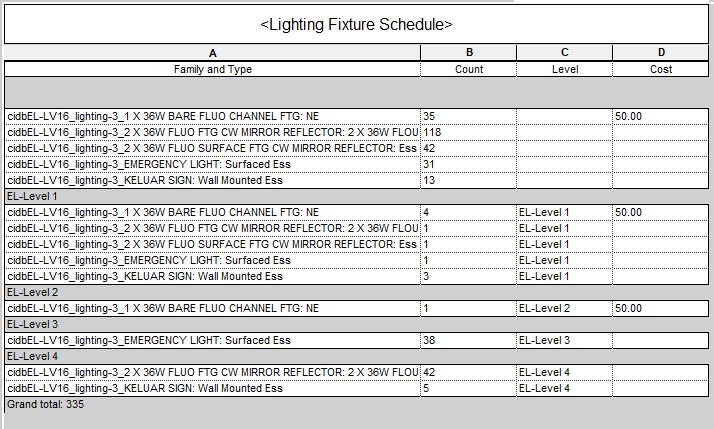The width and height of the screenshot is (714, 429).
Task: Select column D header
Action: tap(661, 53)
